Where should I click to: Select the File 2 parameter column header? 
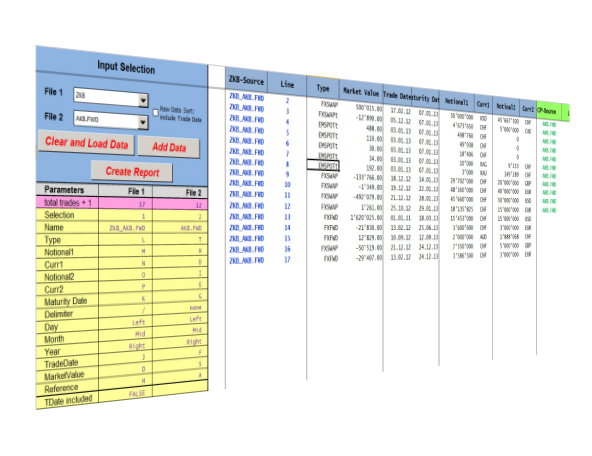180,193
